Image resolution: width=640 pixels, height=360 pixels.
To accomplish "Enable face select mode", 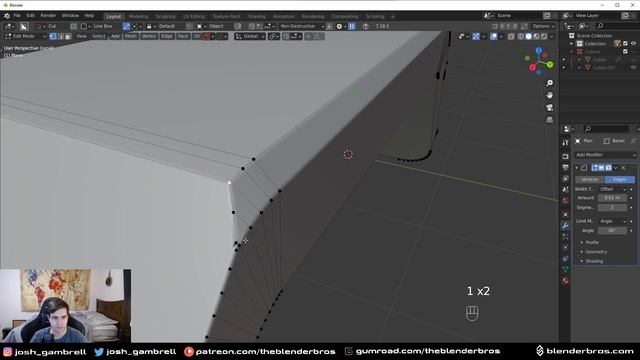I will tap(68, 36).
